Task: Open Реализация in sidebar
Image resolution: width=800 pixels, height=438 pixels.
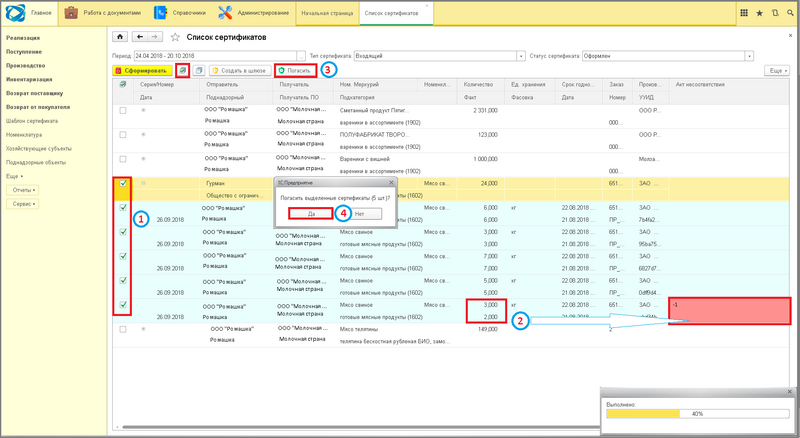Action: coord(23,38)
